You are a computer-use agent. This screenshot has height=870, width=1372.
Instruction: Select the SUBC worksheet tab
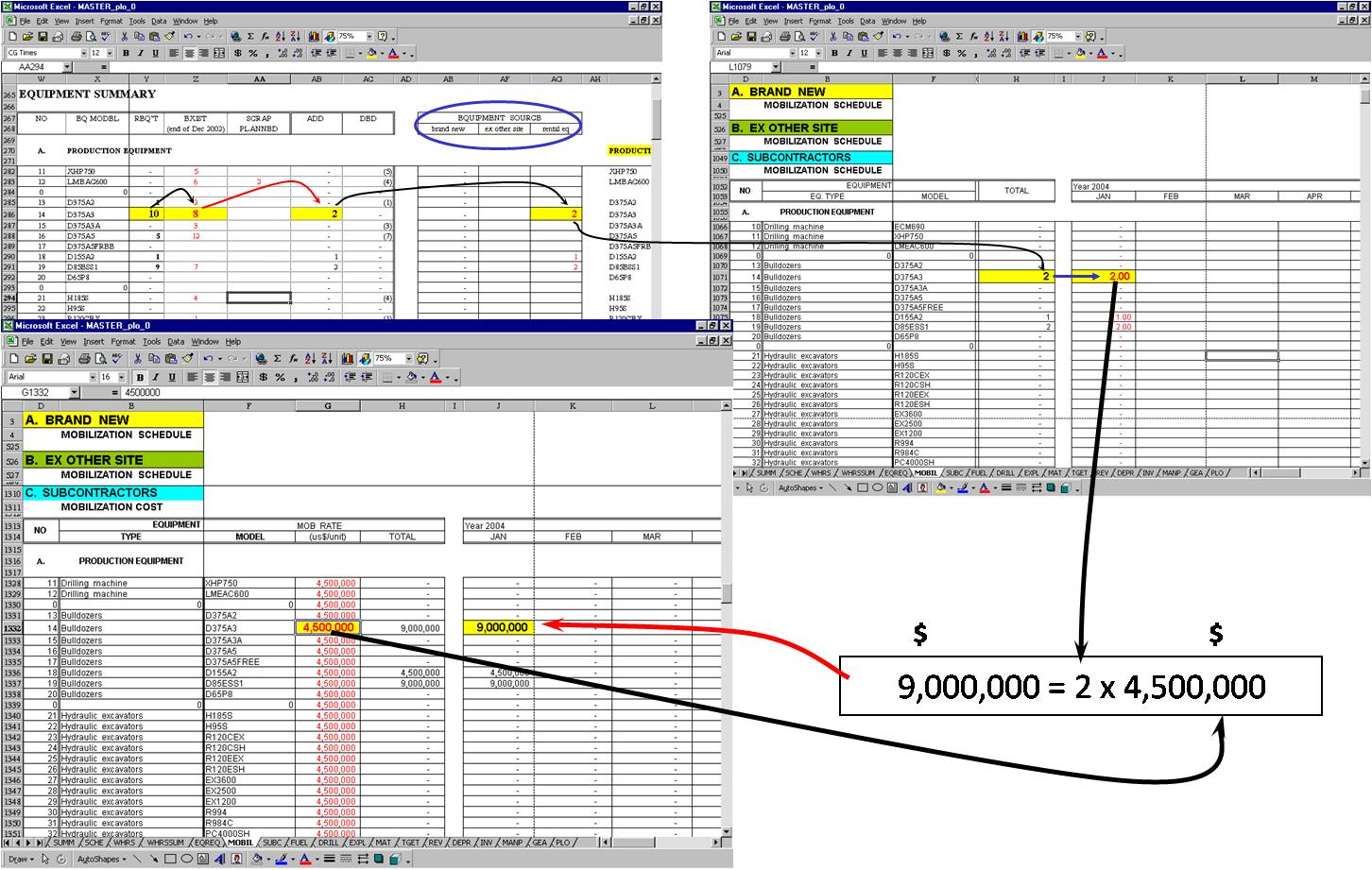[272, 842]
